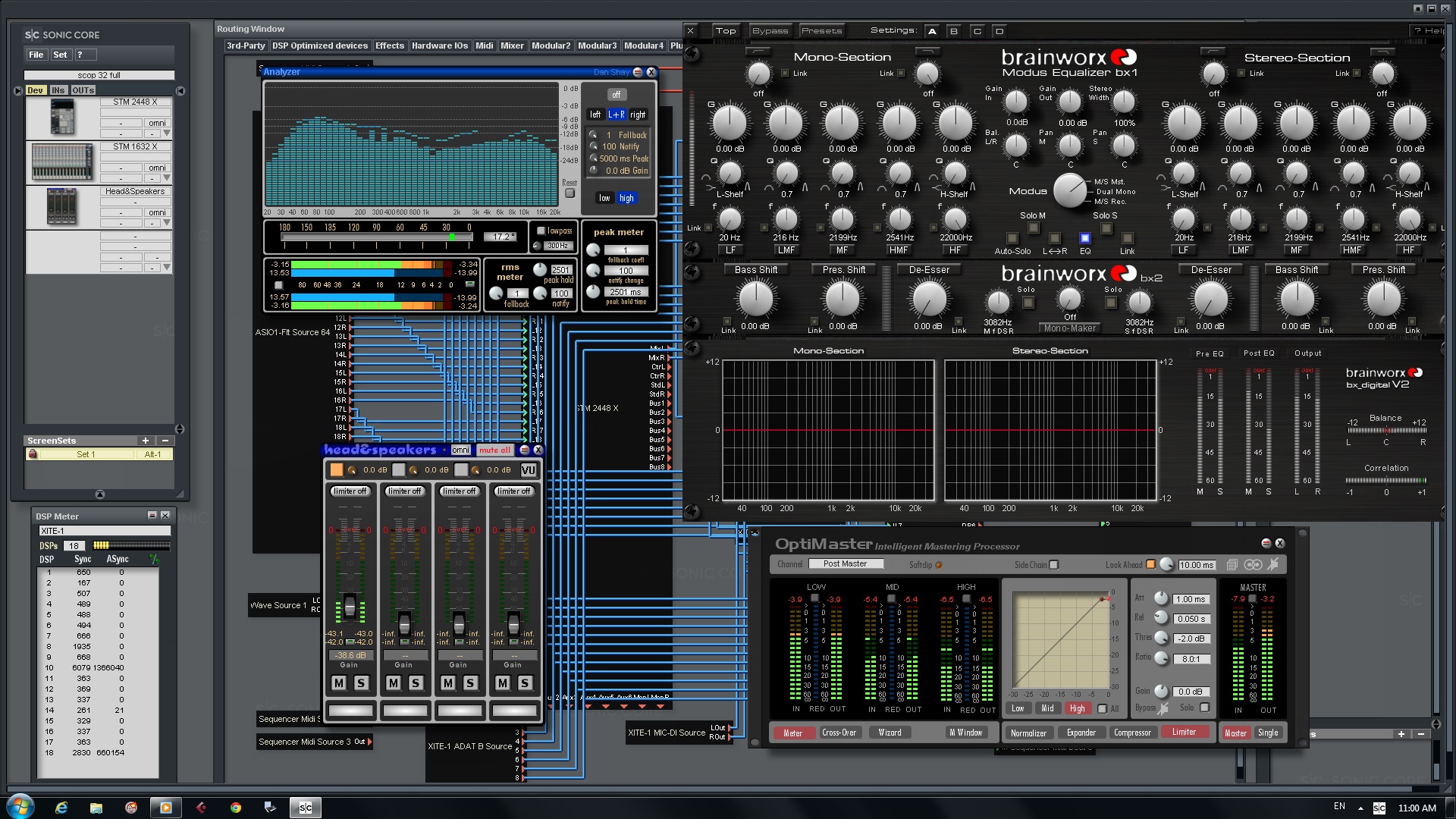Click the Presets button in bx plugin
This screenshot has width=1456, height=819.
(821, 31)
